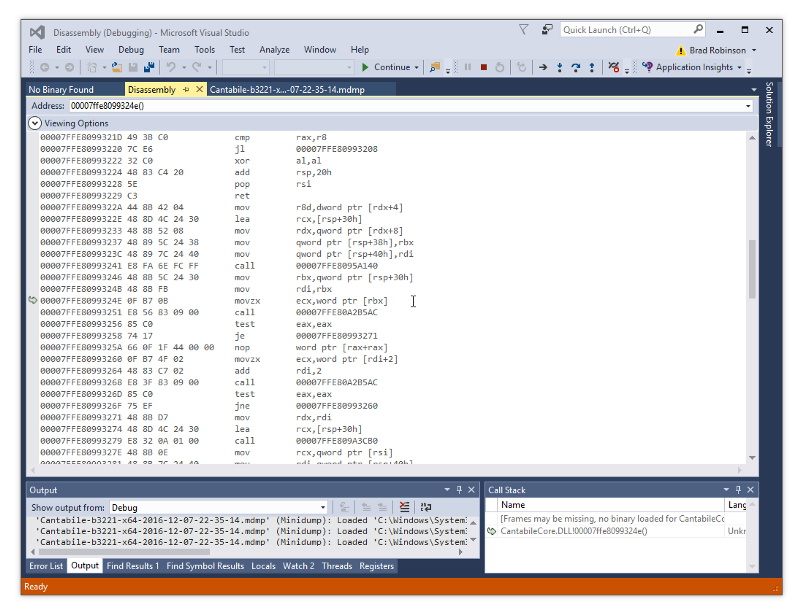
Task: Click the Address input field
Action: pyautogui.click(x=407, y=106)
